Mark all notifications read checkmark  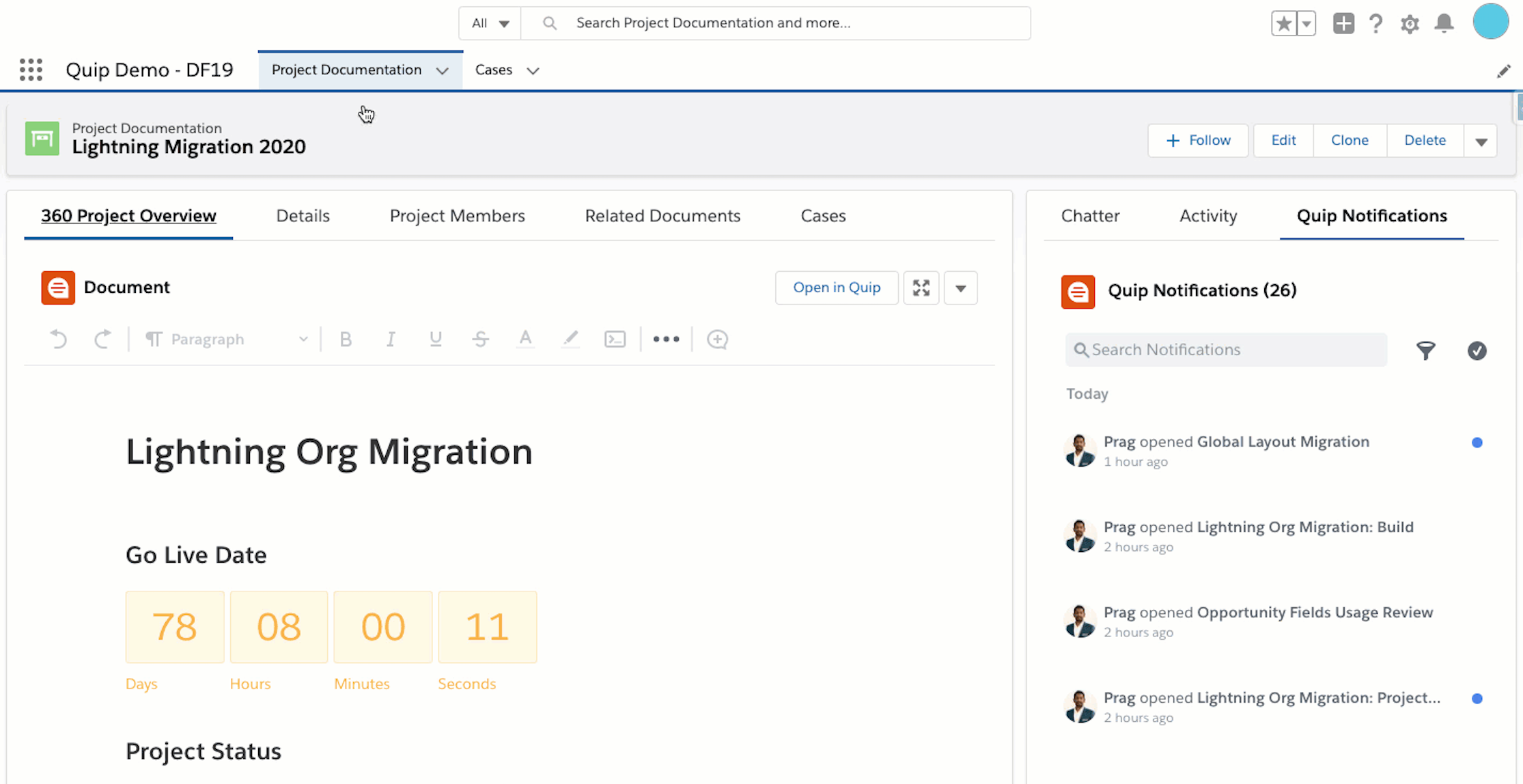tap(1477, 350)
